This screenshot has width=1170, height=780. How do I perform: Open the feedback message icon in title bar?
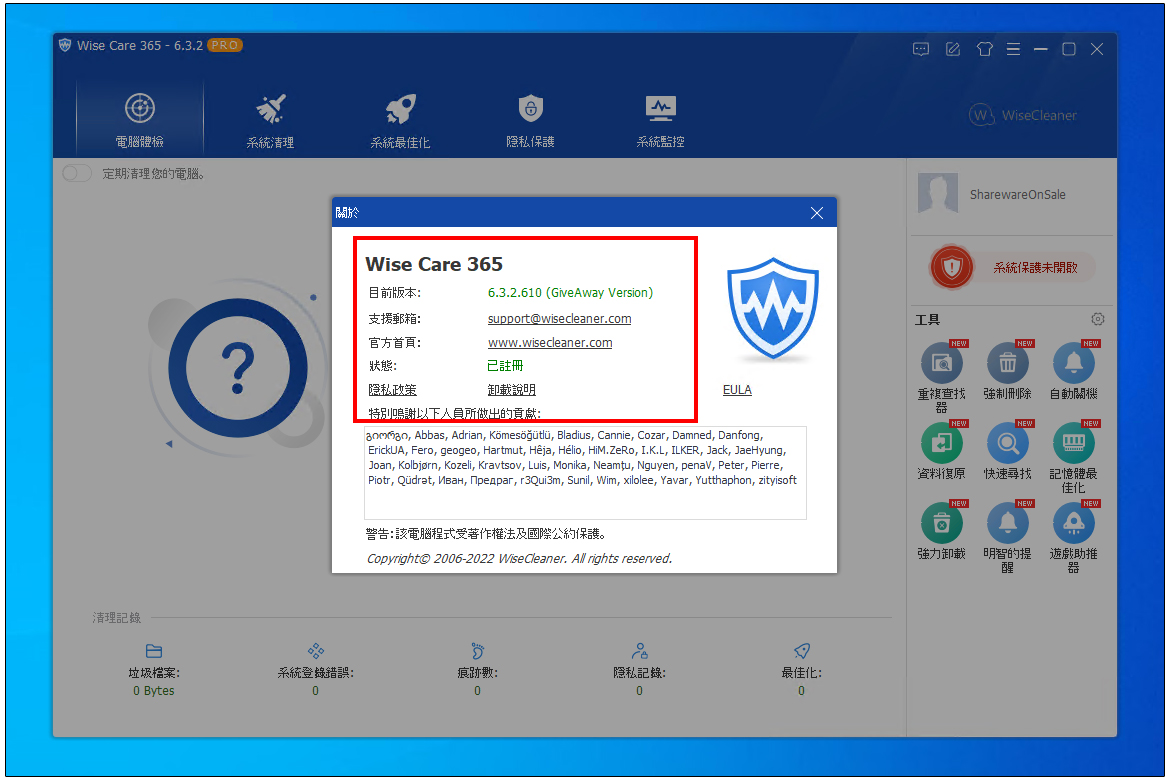point(921,49)
